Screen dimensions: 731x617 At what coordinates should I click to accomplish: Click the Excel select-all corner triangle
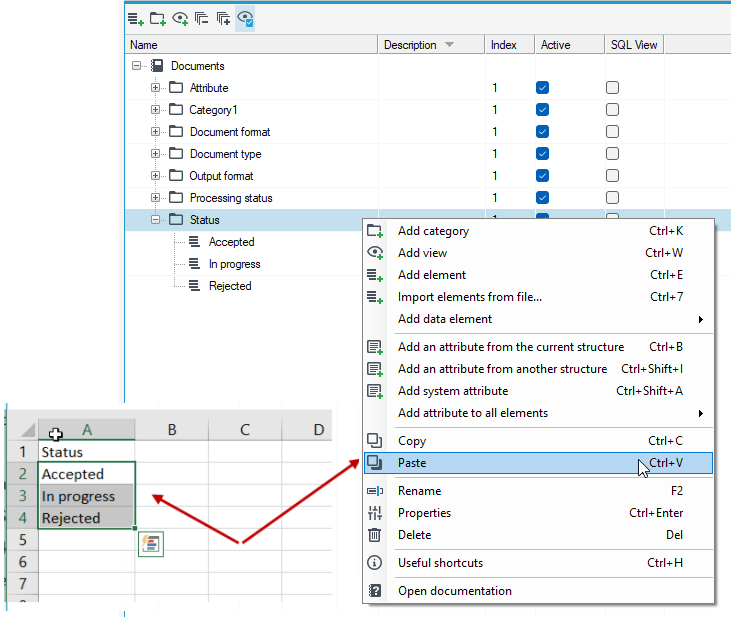click(x=28, y=430)
